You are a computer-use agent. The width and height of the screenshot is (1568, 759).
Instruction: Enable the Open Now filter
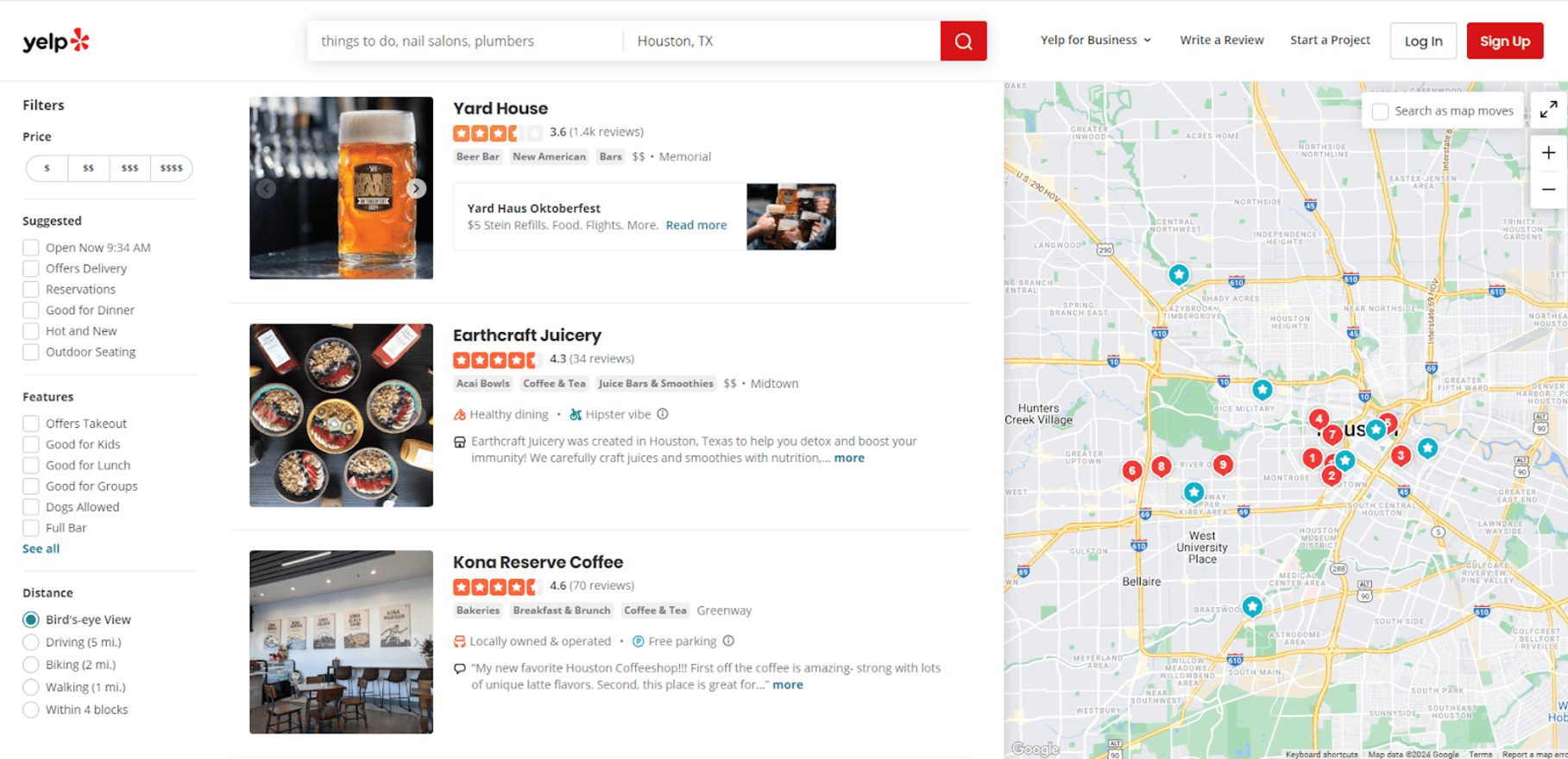[31, 248]
